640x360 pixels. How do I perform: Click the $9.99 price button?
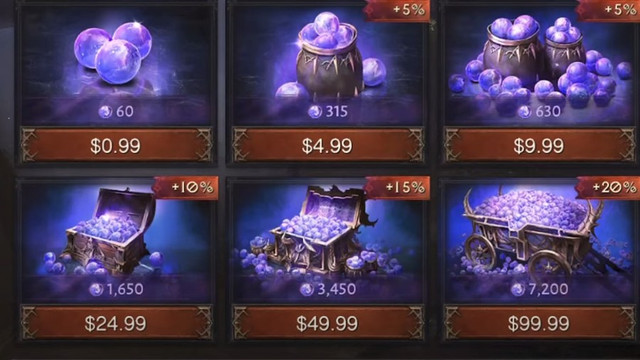click(x=539, y=145)
